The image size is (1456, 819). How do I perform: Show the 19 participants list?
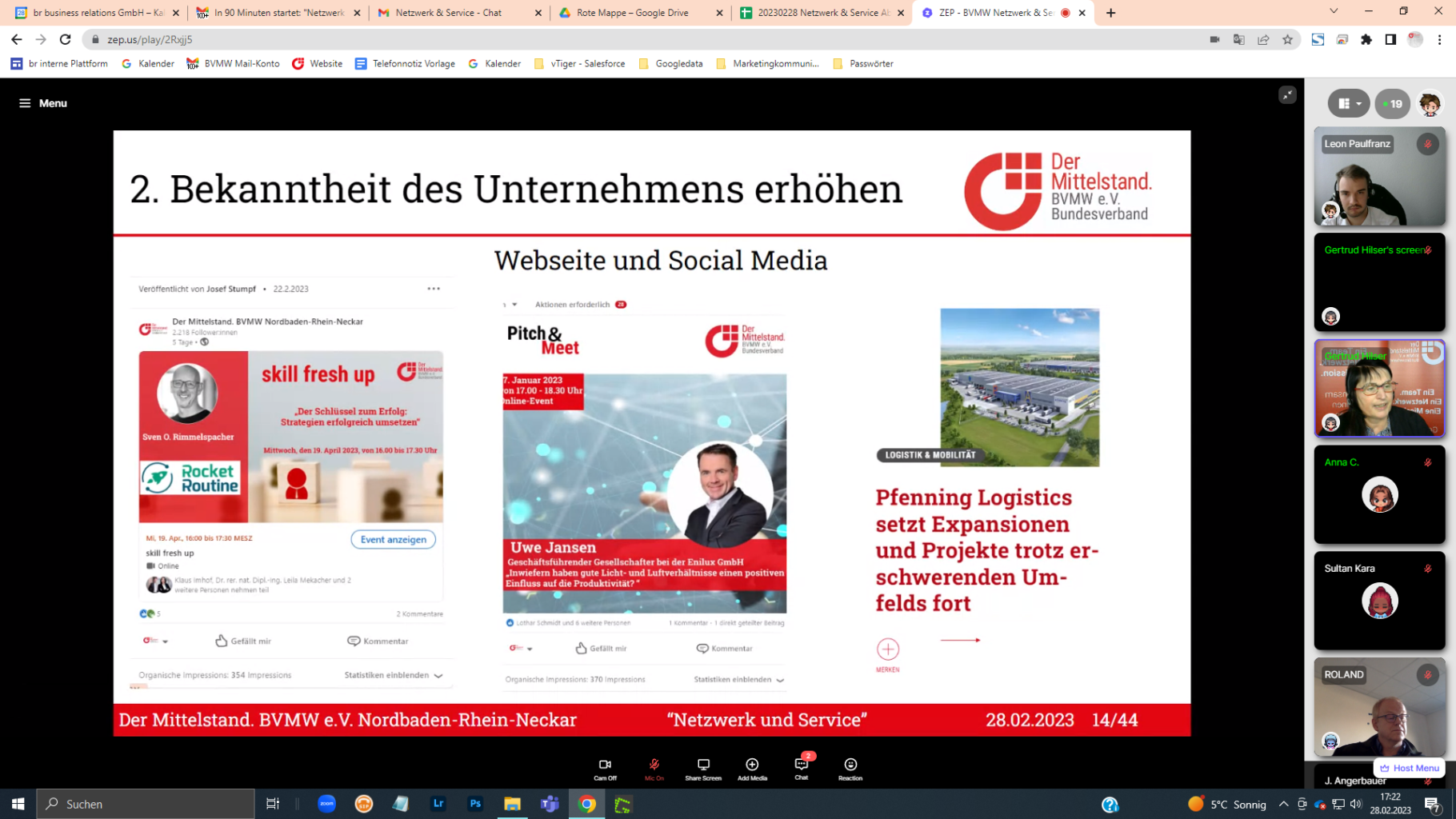(1393, 103)
